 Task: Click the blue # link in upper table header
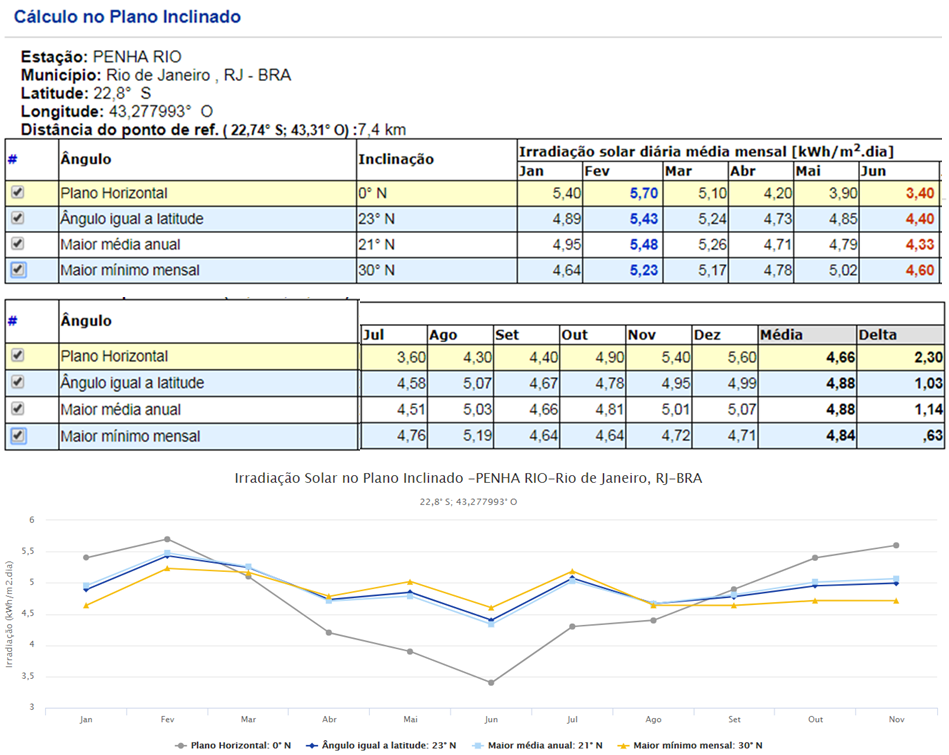(12, 158)
